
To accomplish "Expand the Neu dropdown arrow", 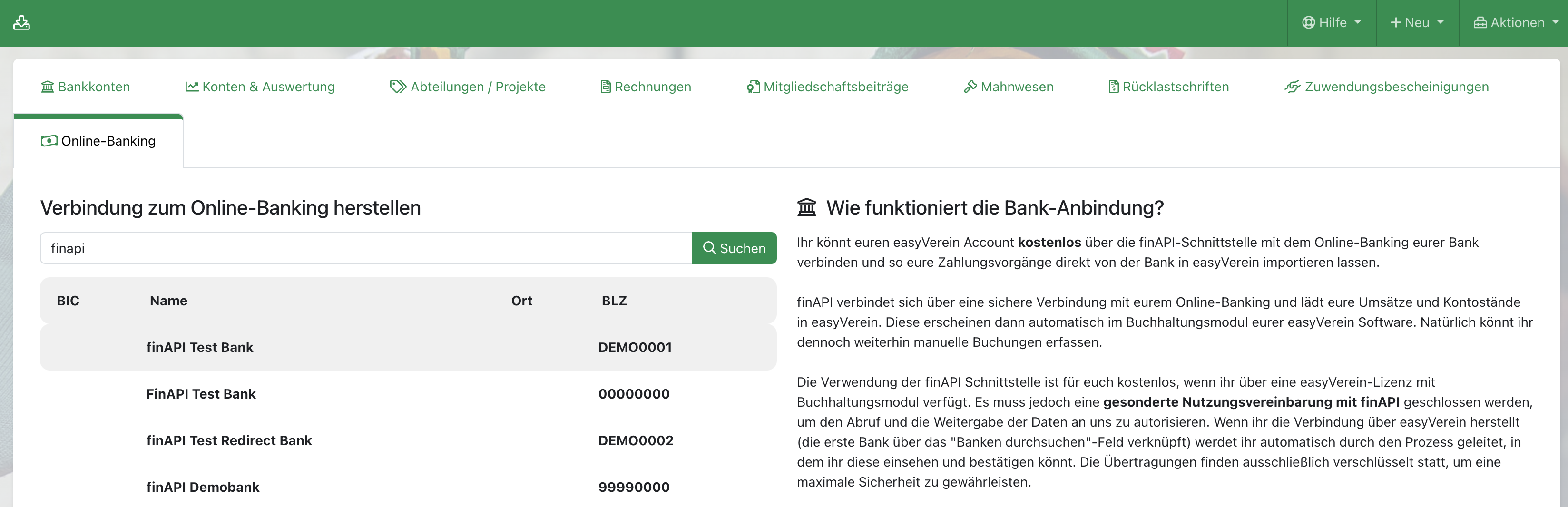I will click(1440, 22).
